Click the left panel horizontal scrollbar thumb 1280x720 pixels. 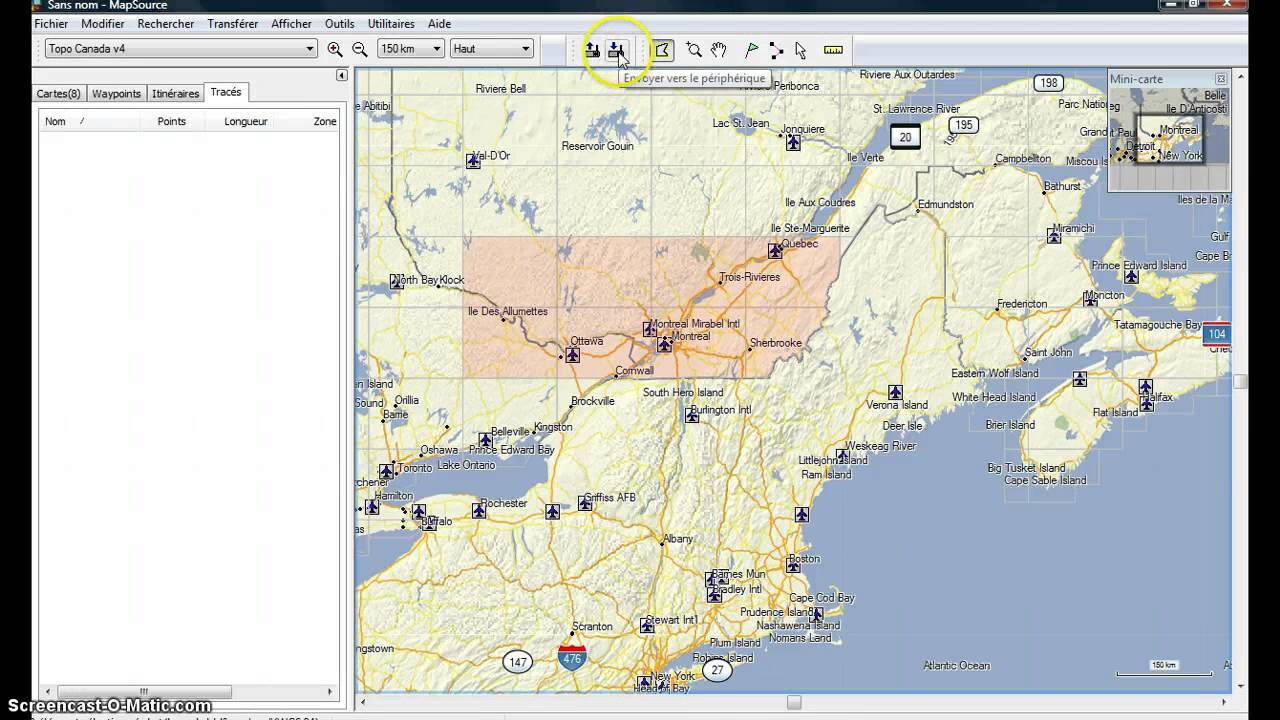(x=143, y=691)
